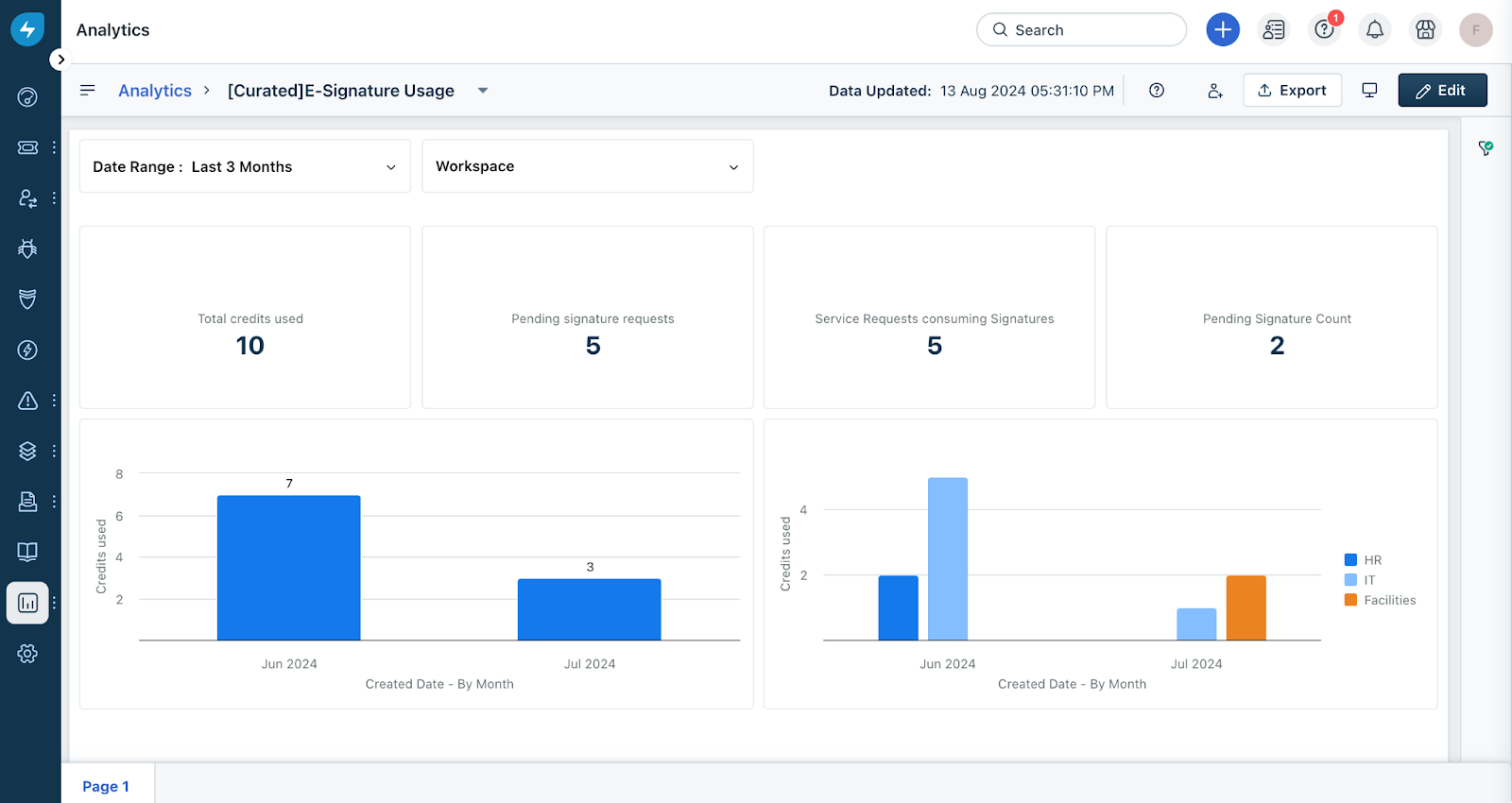Toggle the Facilities legend color swatch
The height and width of the screenshot is (803, 1512).
(1350, 600)
